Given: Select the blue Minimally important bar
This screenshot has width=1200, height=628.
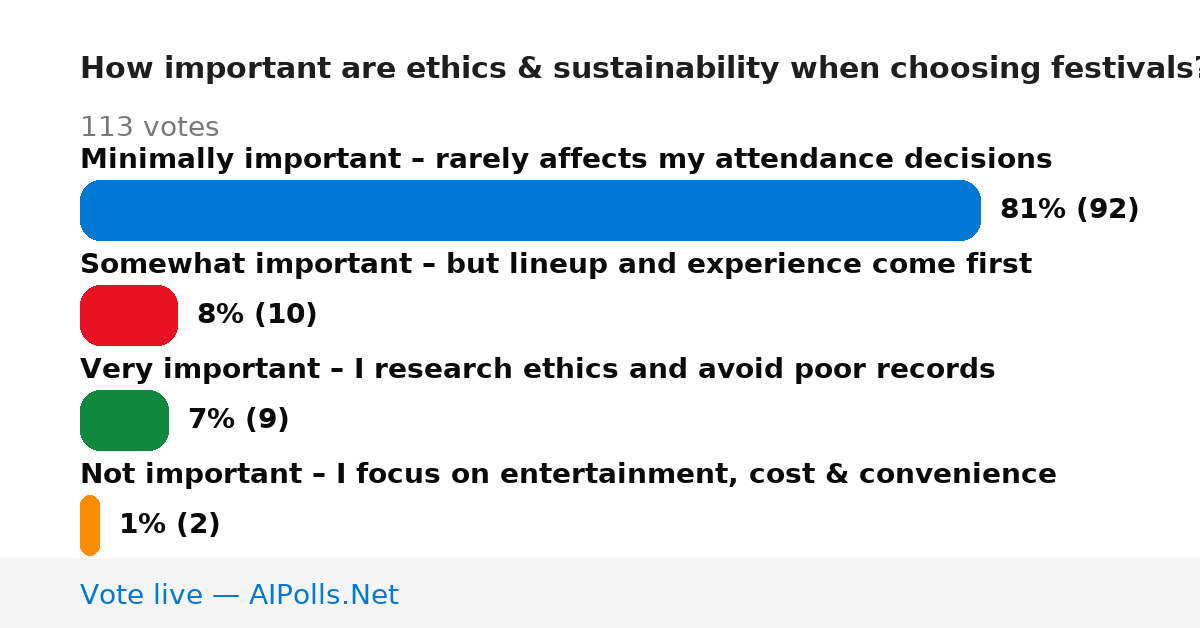Looking at the screenshot, I should tap(530, 210).
